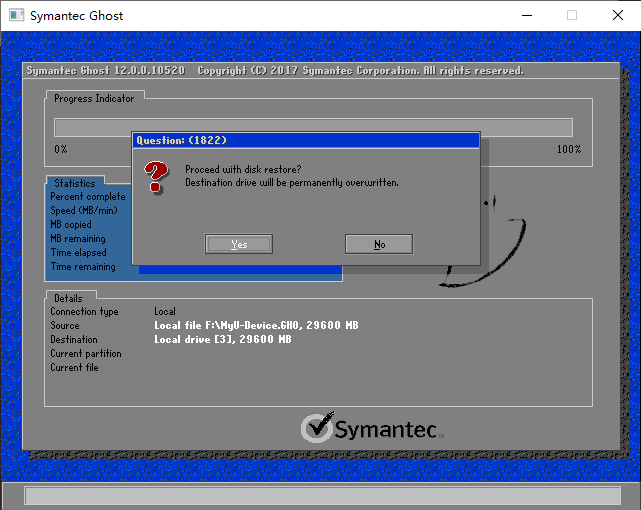641x510 pixels.
Task: Minimize the Symantec Ghost window
Action: coord(527,16)
